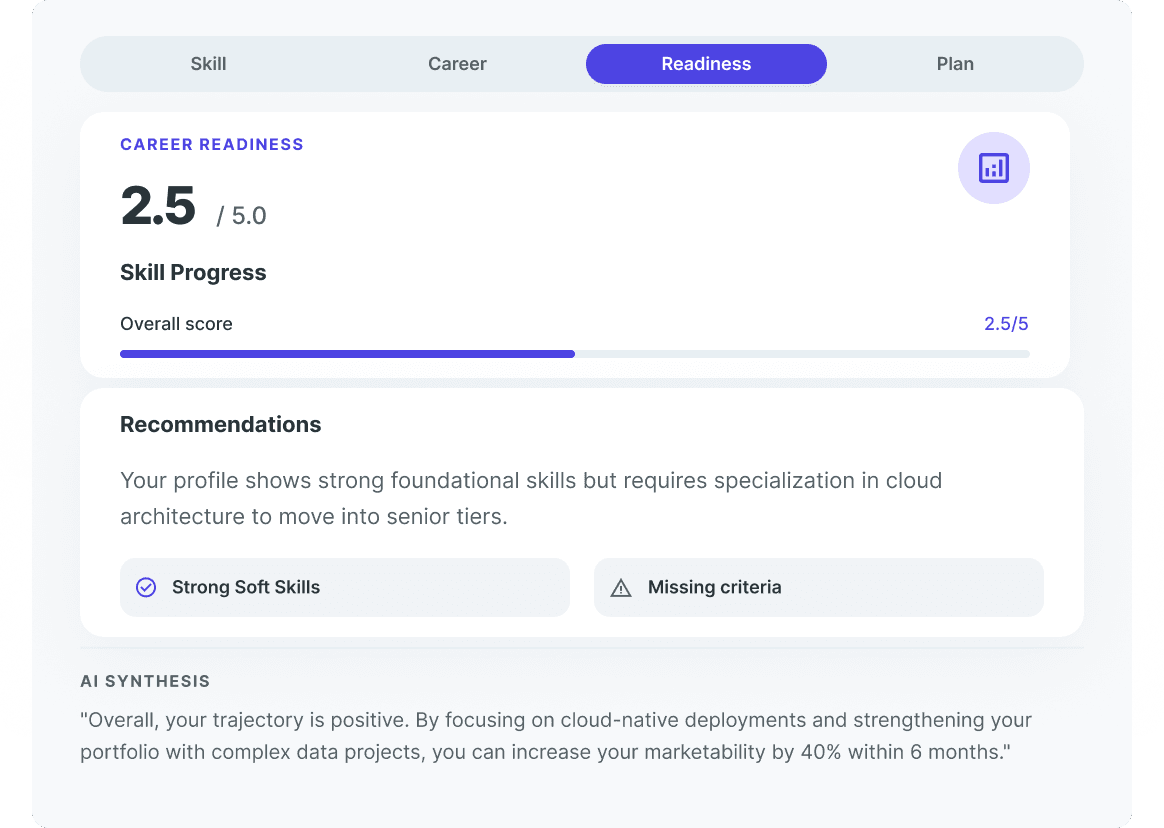
Task: Open the Strong Soft Skills chip
Action: (x=344, y=587)
